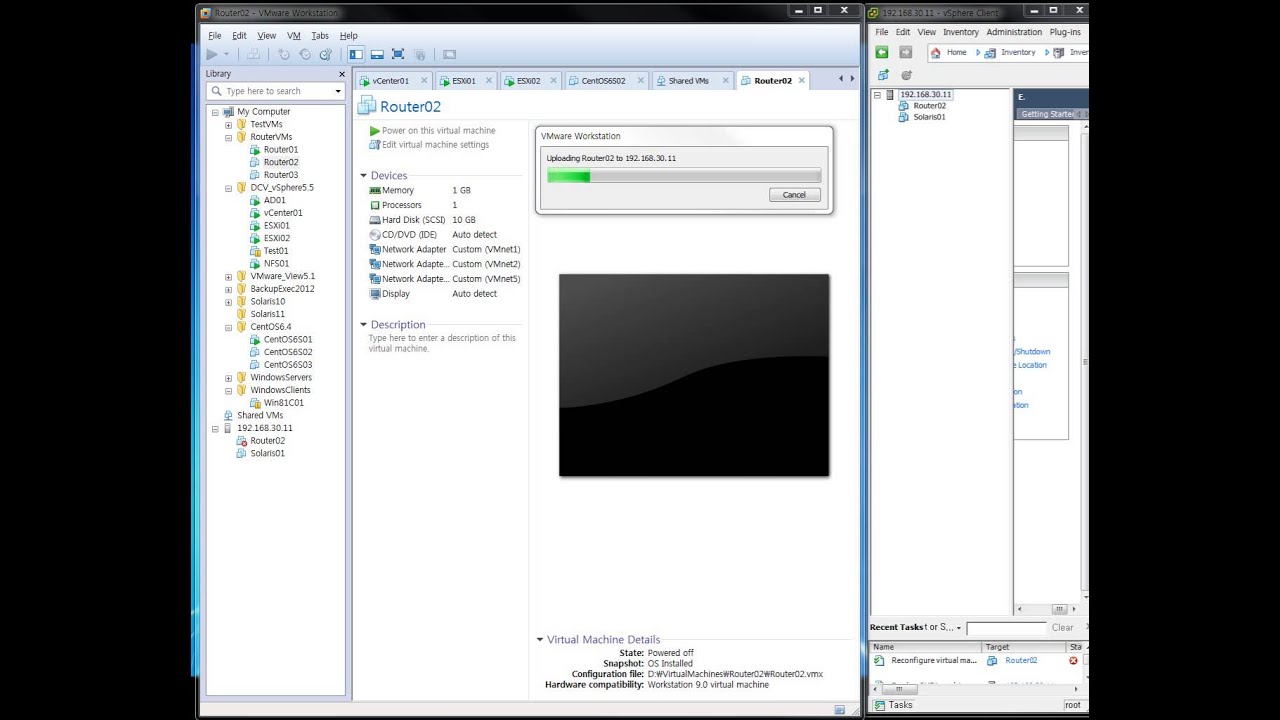Click new virtual machine icon in vSphere Client
Screen dimensions: 1280x720
883,75
